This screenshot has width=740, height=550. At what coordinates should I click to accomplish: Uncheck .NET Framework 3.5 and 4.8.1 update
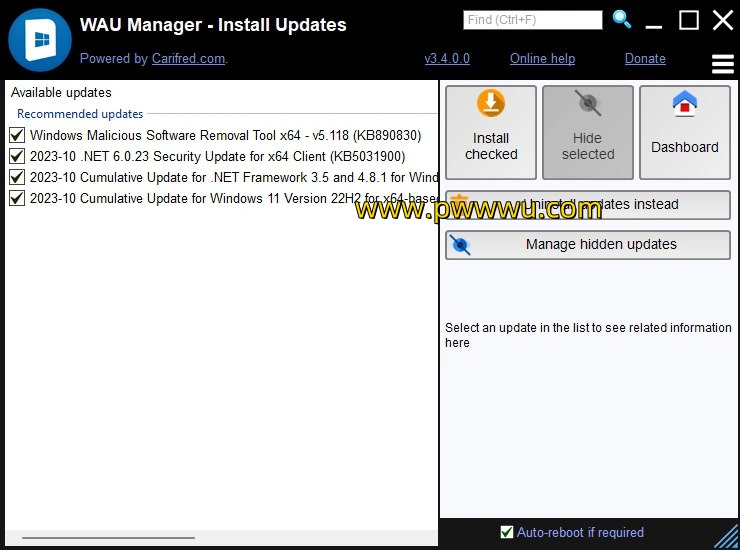pyautogui.click(x=17, y=177)
